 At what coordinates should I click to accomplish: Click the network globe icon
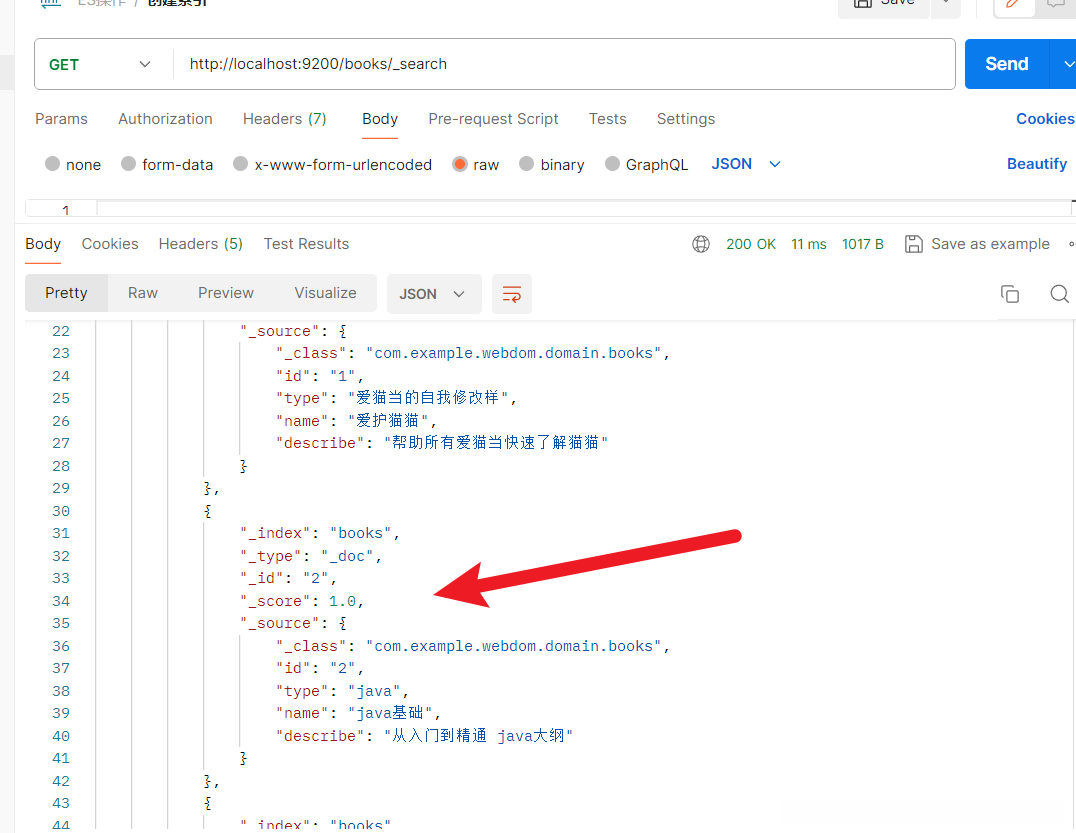click(701, 244)
